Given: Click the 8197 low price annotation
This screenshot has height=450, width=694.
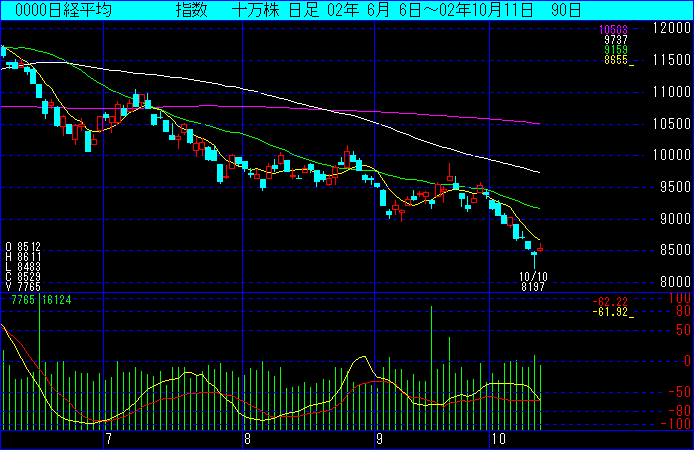Looking at the screenshot, I should (x=533, y=287).
